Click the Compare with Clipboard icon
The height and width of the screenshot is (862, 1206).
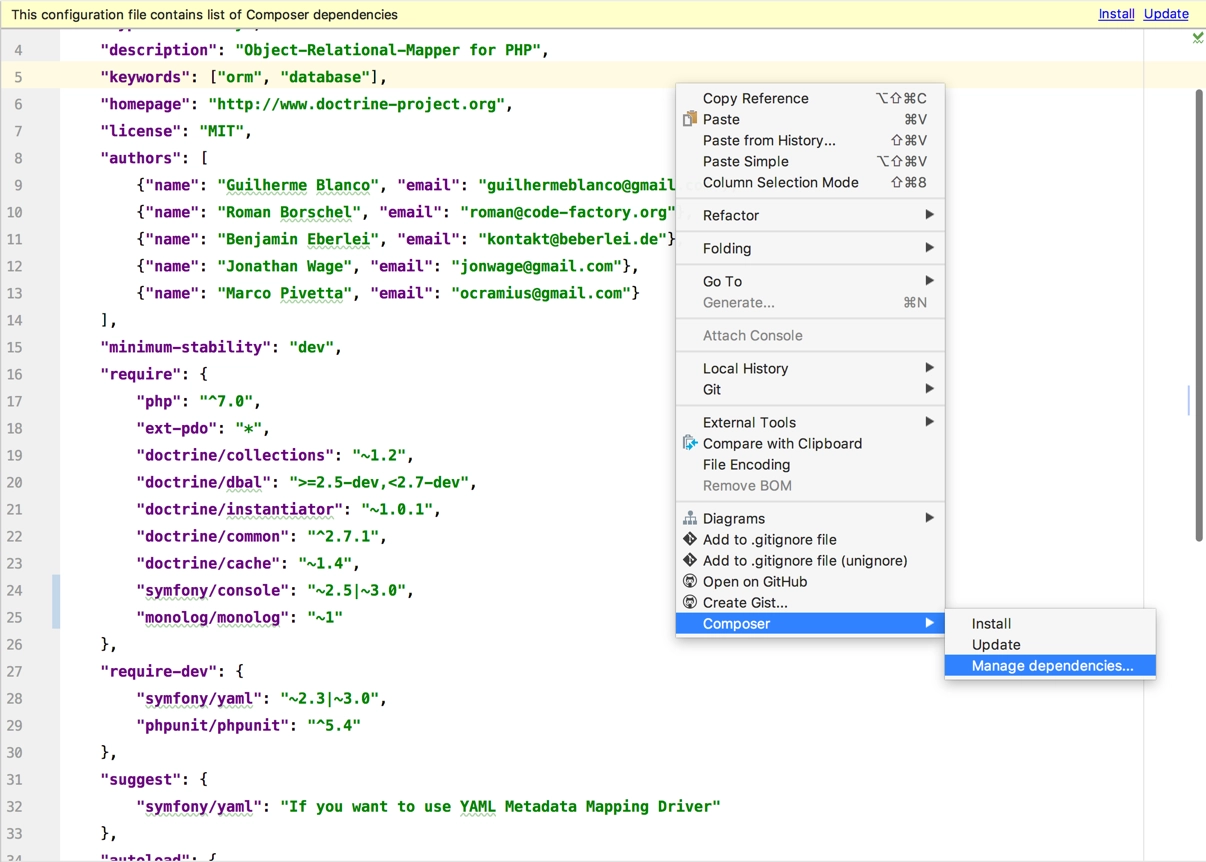pos(689,443)
